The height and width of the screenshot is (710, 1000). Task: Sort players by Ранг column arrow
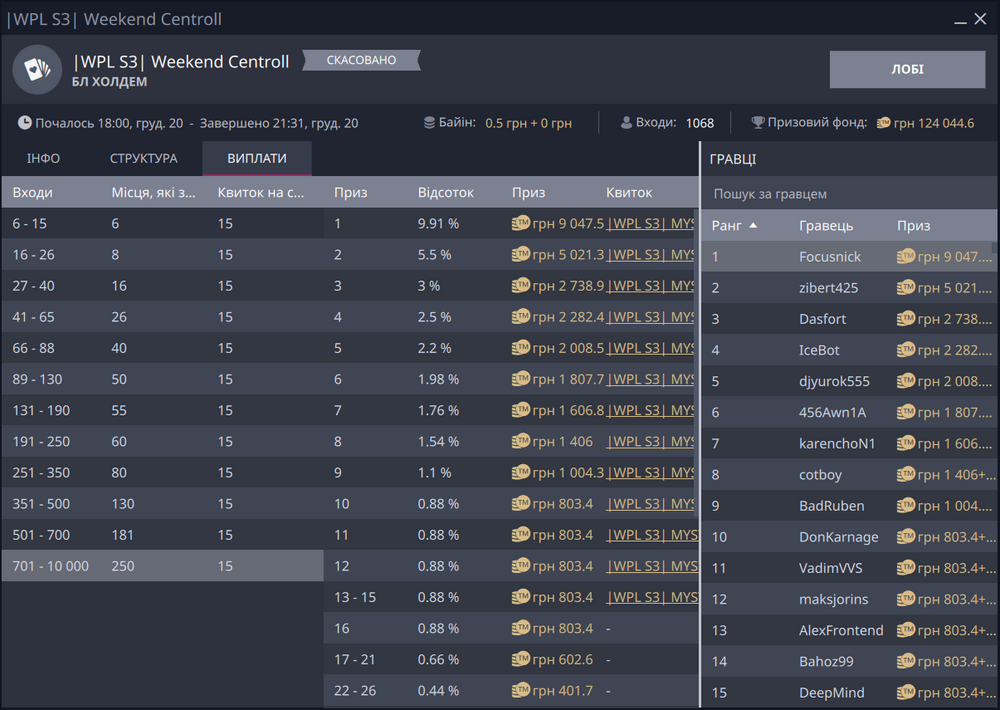pyautogui.click(x=753, y=226)
